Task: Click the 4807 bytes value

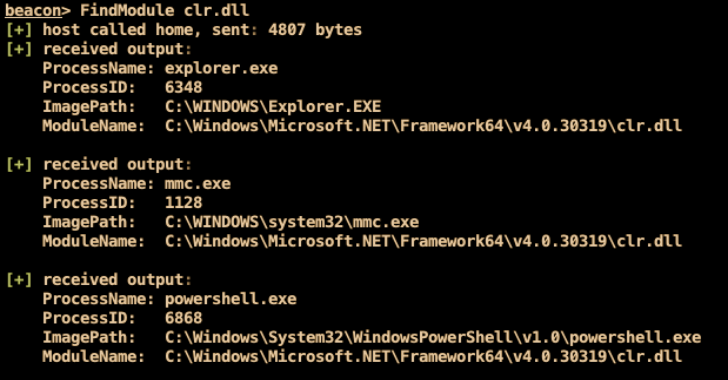Action: click(x=315, y=30)
